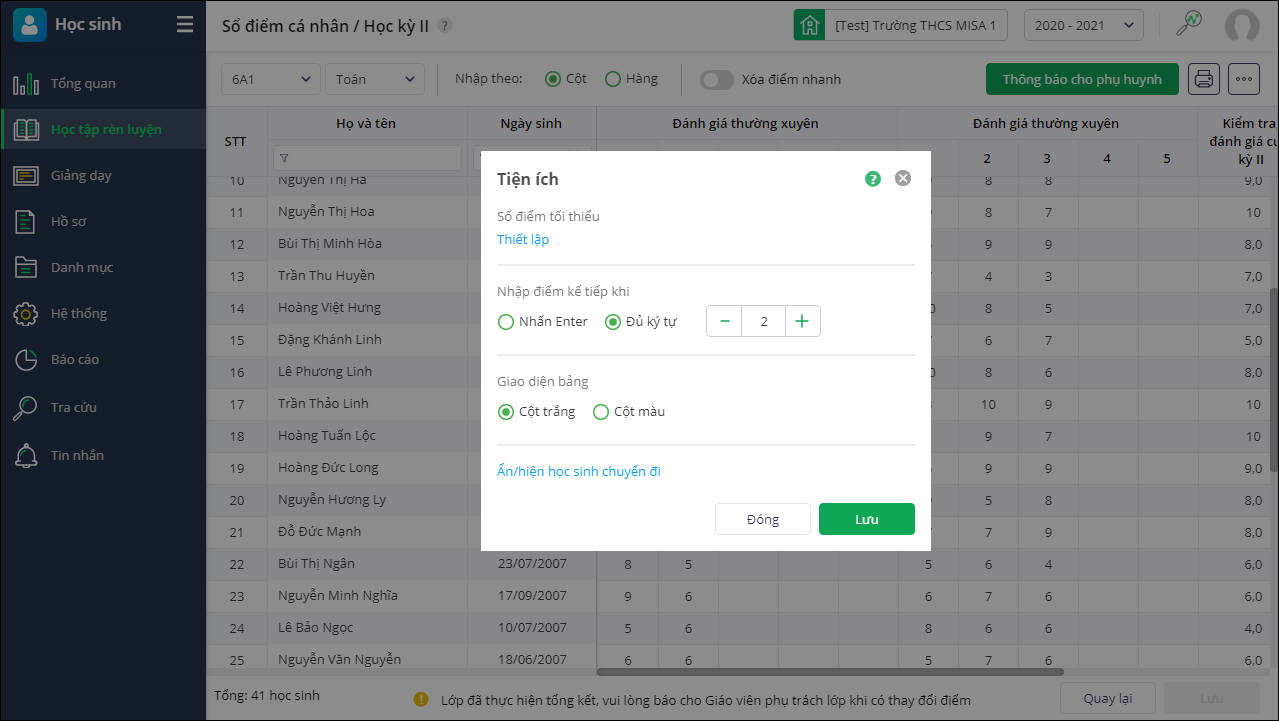
Task: Click the print icon button
Action: pyautogui.click(x=1204, y=79)
